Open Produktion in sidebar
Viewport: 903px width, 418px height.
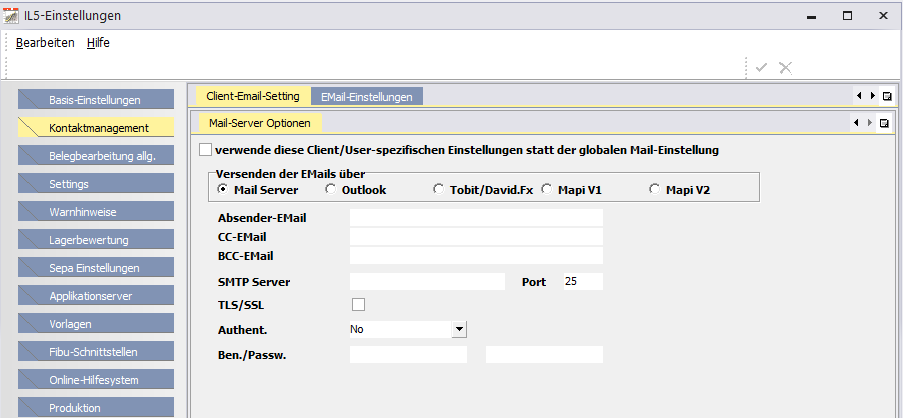pos(96,408)
